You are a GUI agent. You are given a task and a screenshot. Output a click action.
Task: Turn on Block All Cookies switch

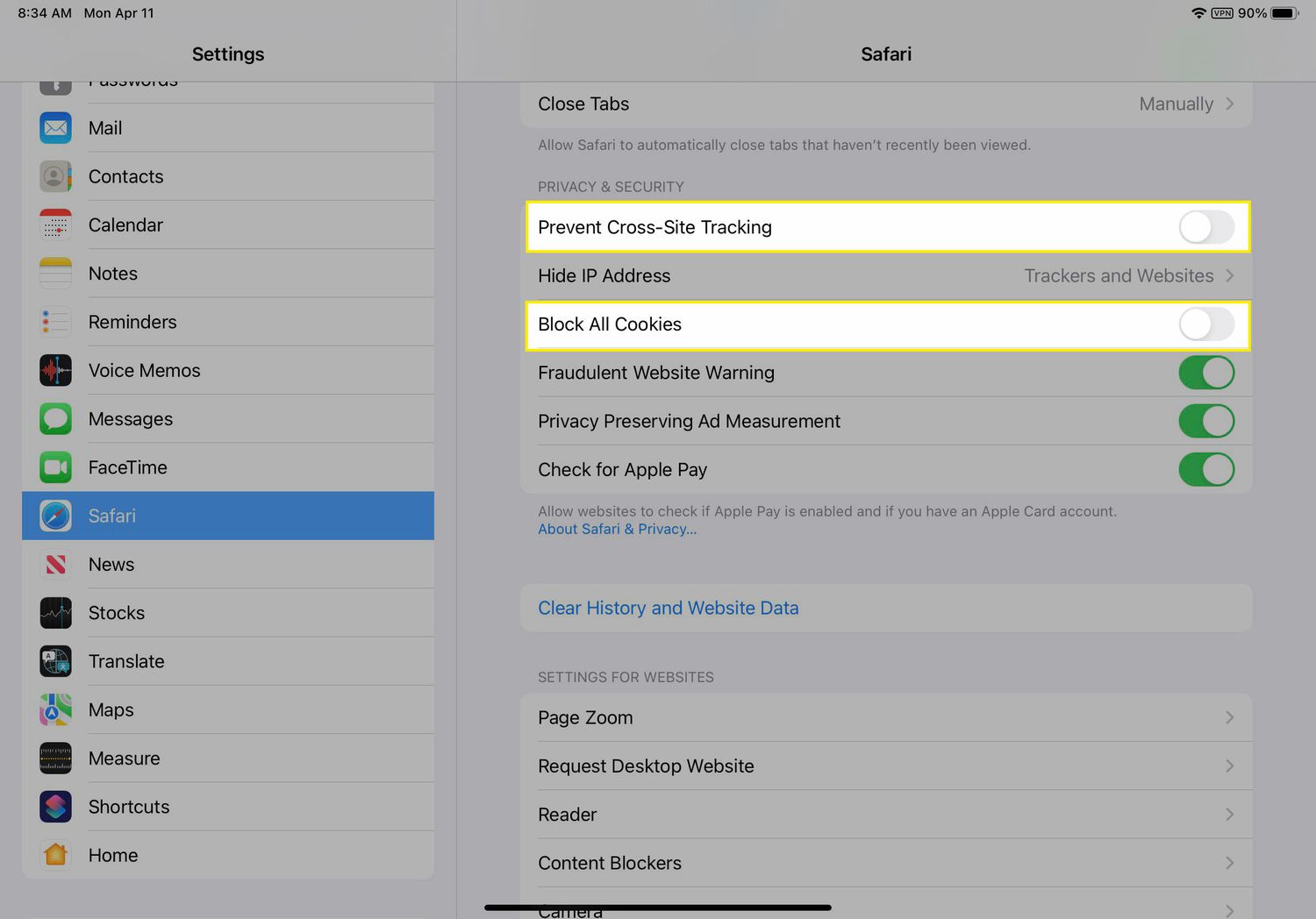coord(1206,324)
